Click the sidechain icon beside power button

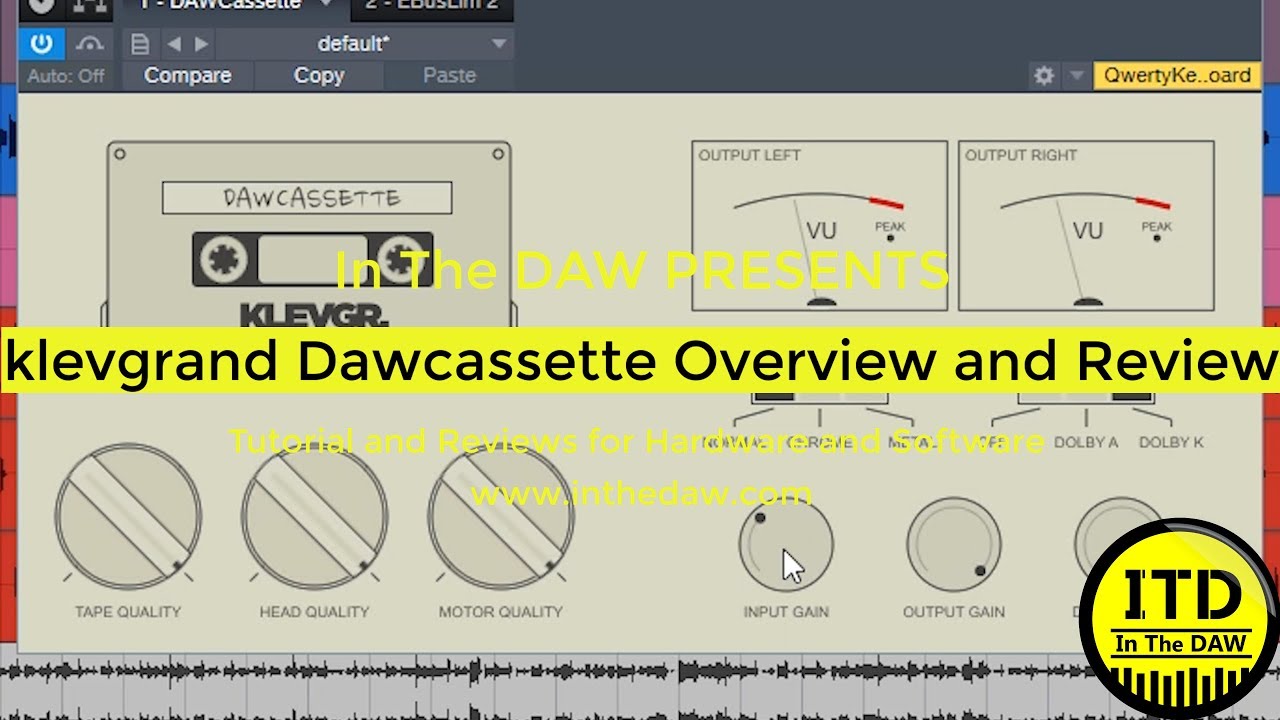[91, 43]
